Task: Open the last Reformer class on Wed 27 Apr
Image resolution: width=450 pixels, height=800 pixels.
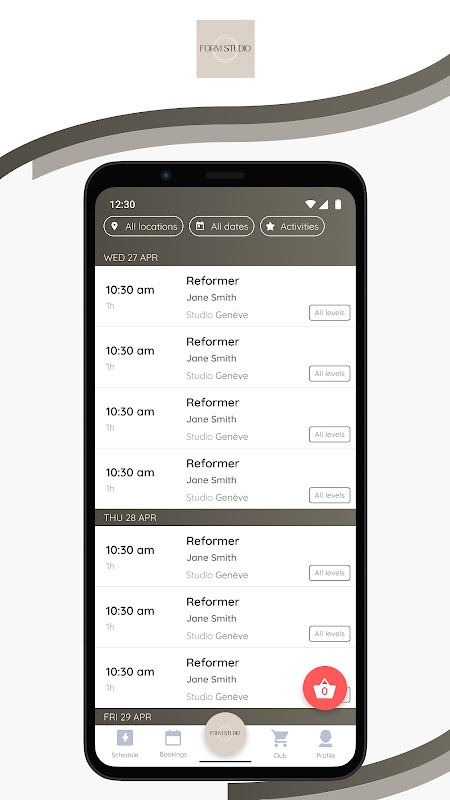Action: (225, 479)
